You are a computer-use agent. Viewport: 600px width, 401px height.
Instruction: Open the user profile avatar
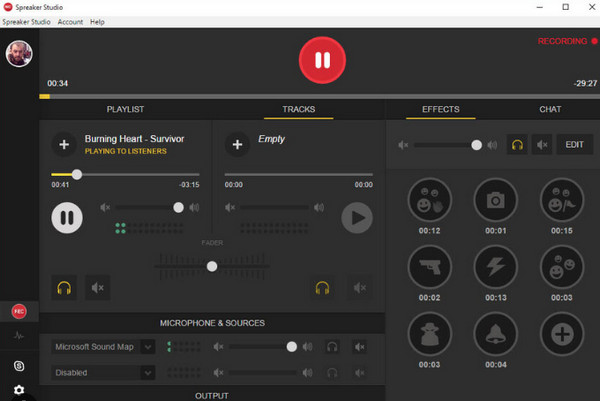(x=19, y=54)
